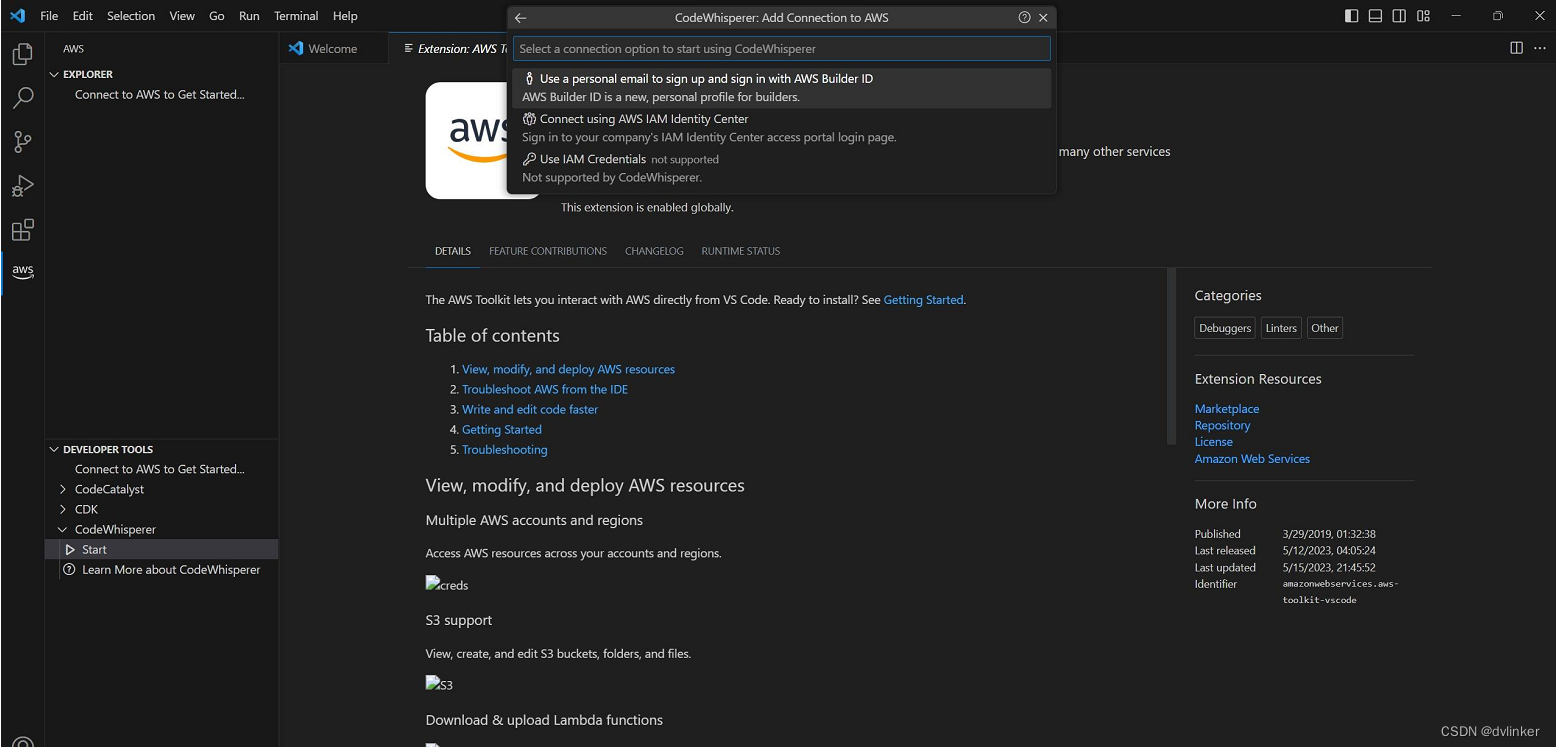Open the AWS Toolkit activity bar icon
This screenshot has height=747, width=1556.
pyautogui.click(x=22, y=271)
